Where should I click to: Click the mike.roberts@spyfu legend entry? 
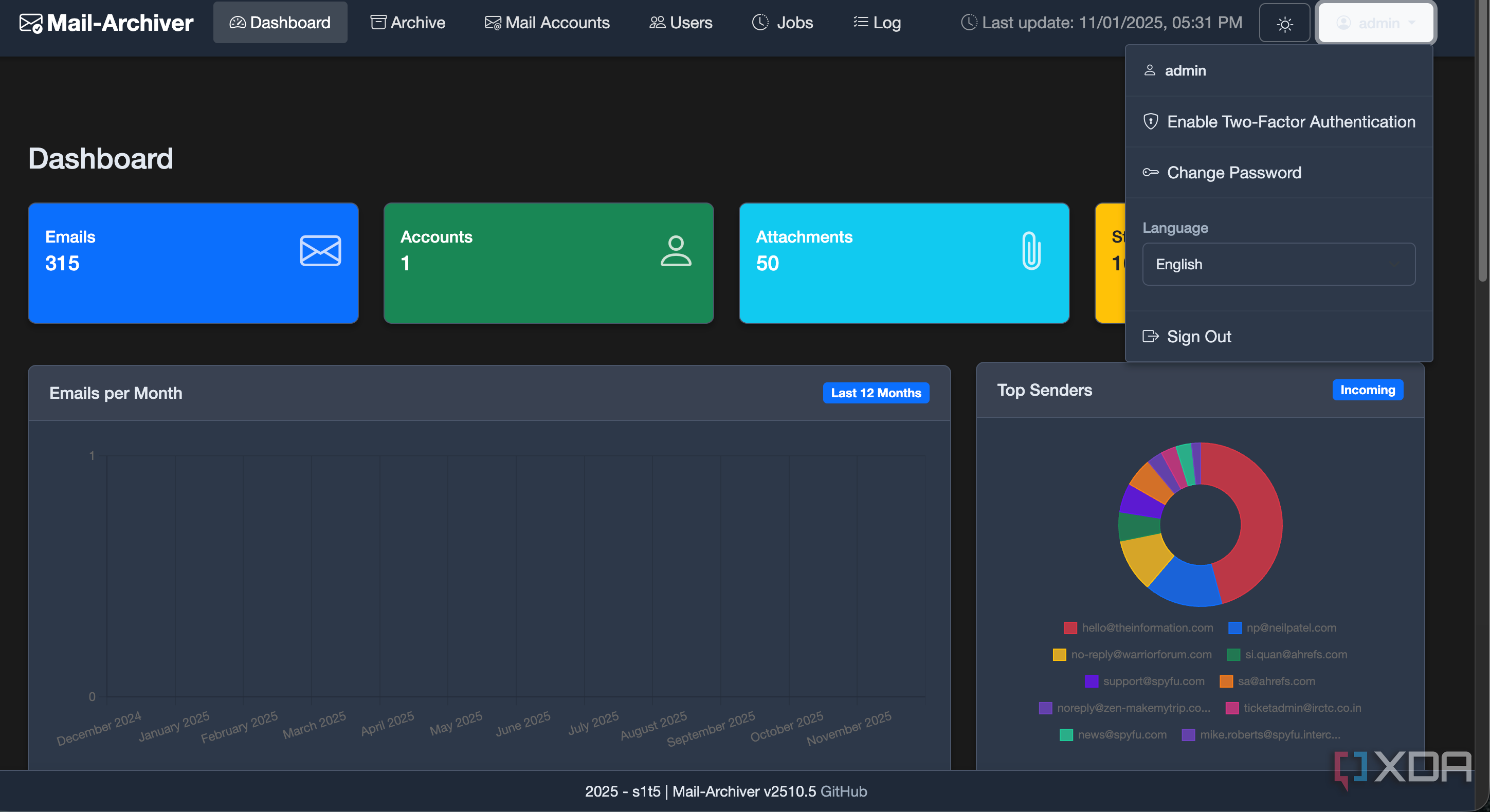point(1261,734)
